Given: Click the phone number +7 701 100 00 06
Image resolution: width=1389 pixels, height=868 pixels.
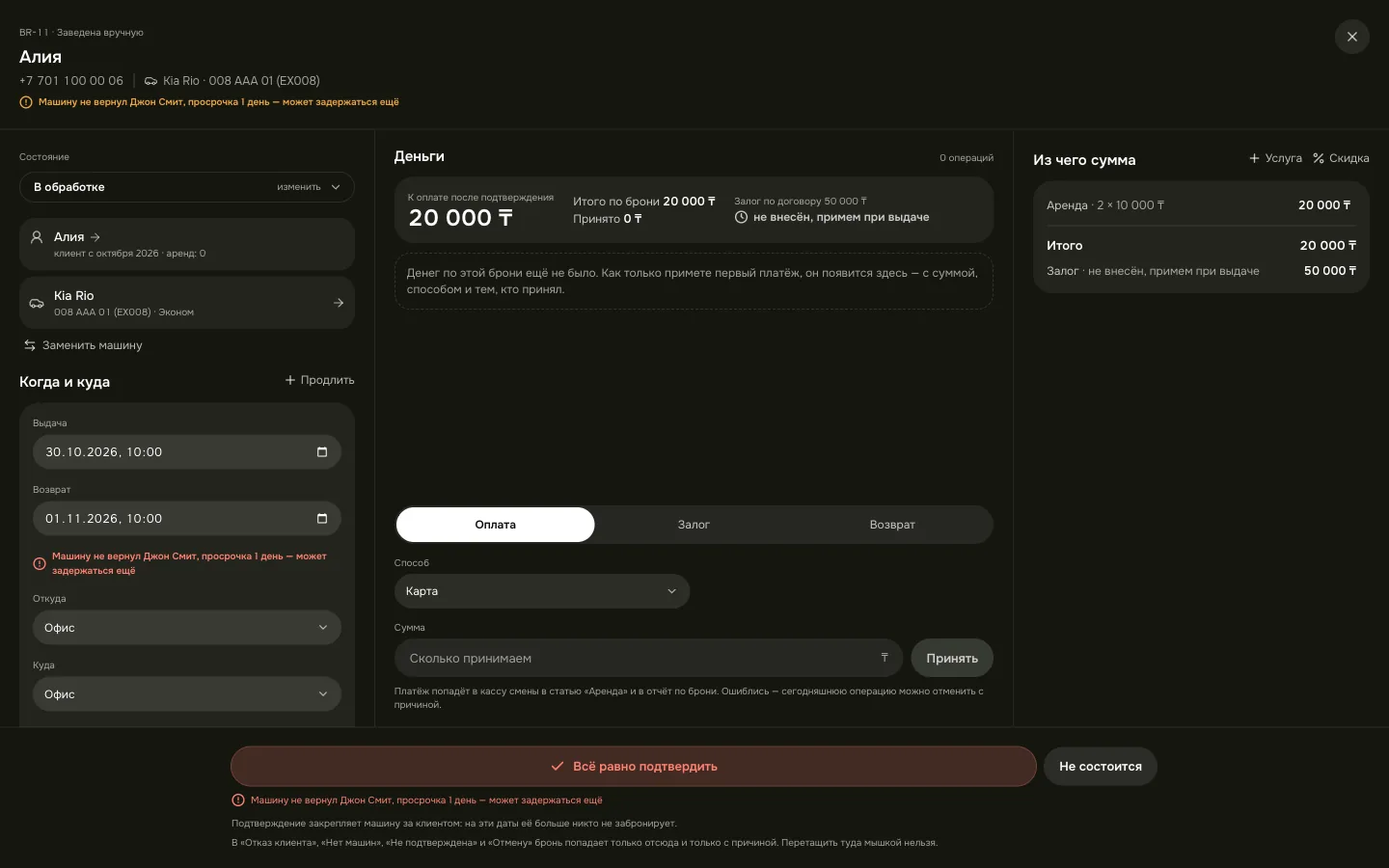Looking at the screenshot, I should tap(71, 81).
